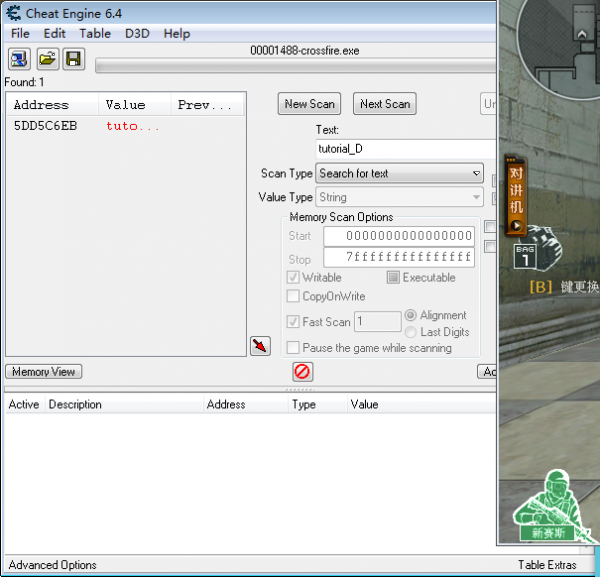This screenshot has width=600, height=577.
Task: Open the process list computer icon
Action: [x=19, y=59]
